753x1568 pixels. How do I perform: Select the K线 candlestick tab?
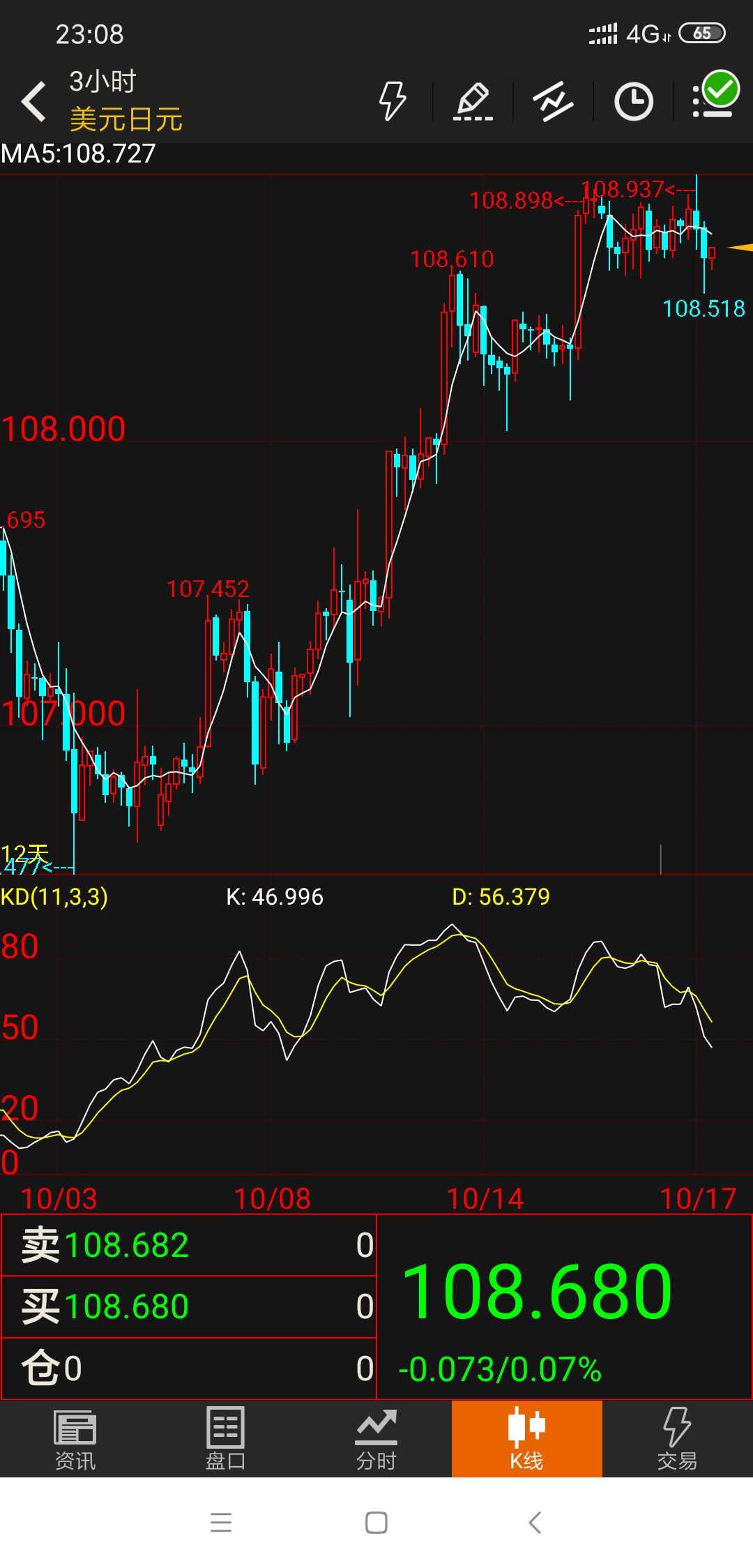point(527,1439)
